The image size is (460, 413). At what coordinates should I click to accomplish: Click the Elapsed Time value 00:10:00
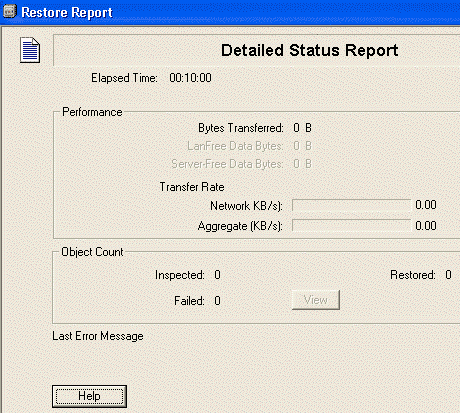(x=190, y=78)
